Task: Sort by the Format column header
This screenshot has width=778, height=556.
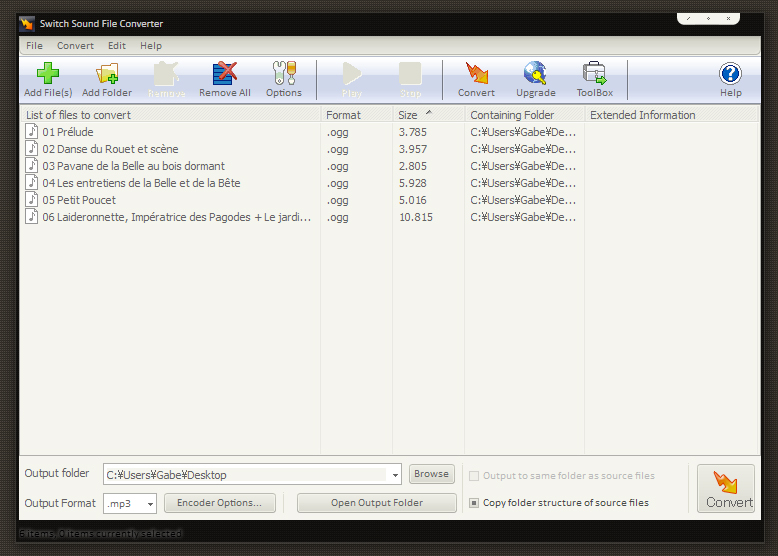Action: 357,115
